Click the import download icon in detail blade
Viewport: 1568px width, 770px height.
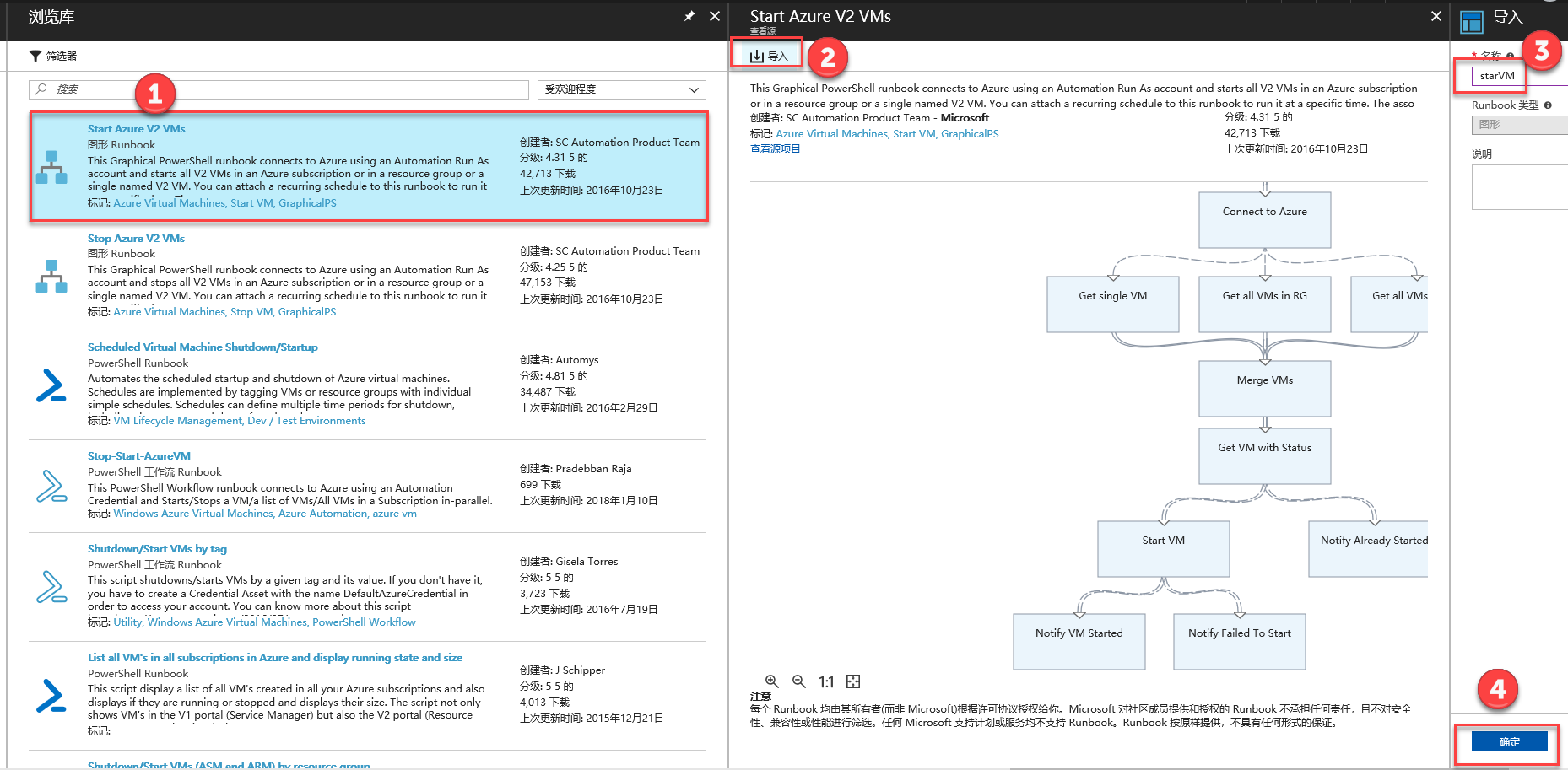pos(757,56)
